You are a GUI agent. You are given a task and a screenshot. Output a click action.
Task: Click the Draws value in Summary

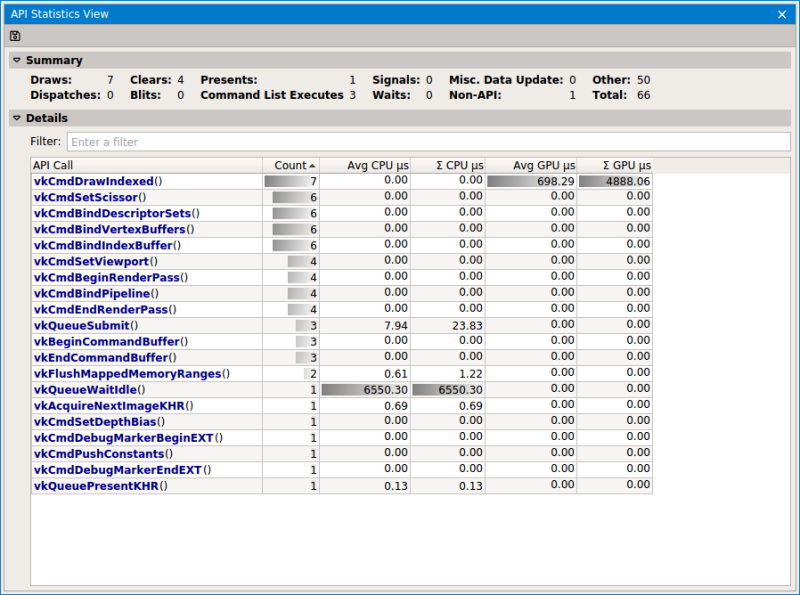point(110,80)
